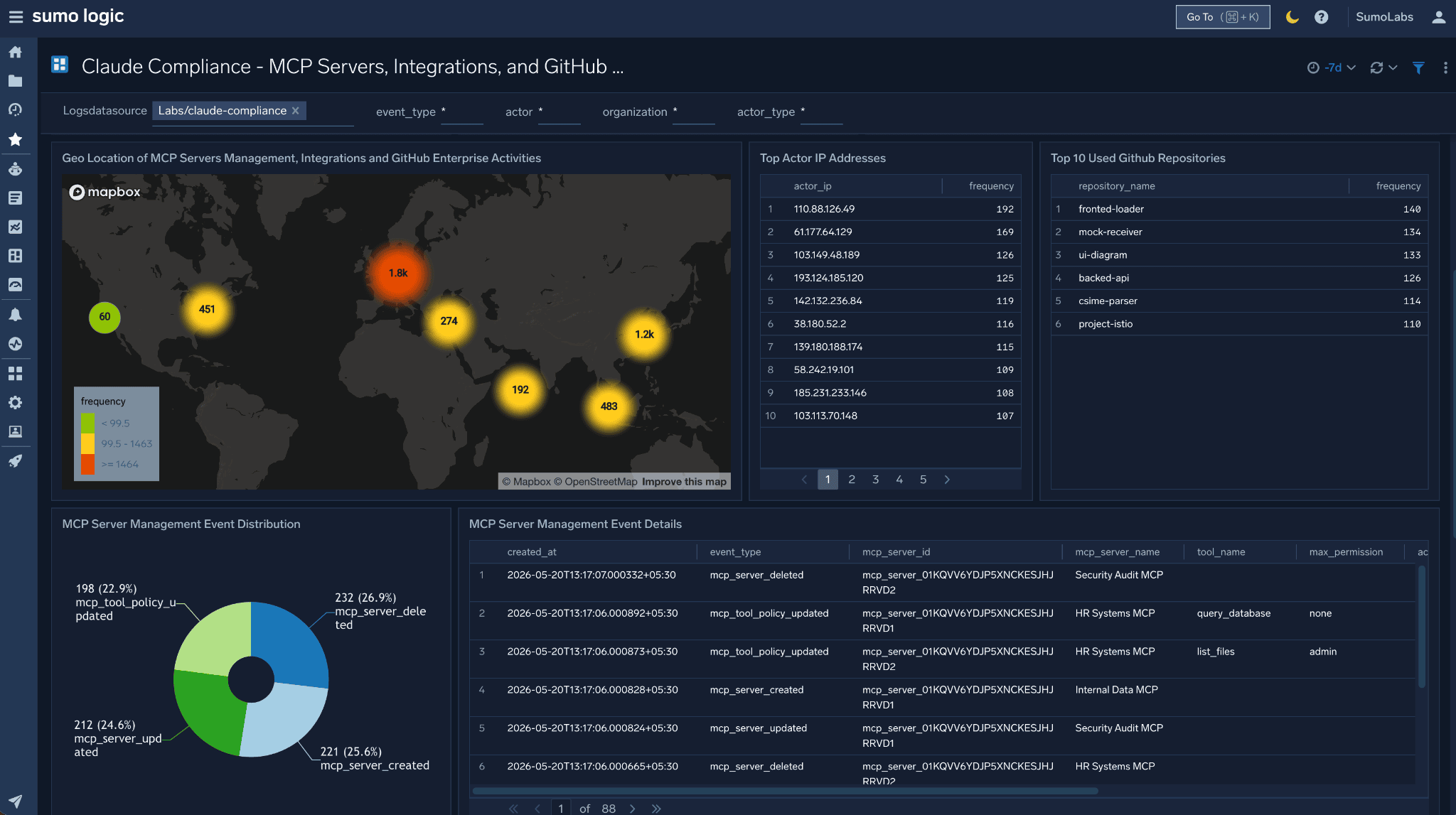Sort by created_at column header
Image resolution: width=1456 pixels, height=815 pixels.
click(531, 552)
